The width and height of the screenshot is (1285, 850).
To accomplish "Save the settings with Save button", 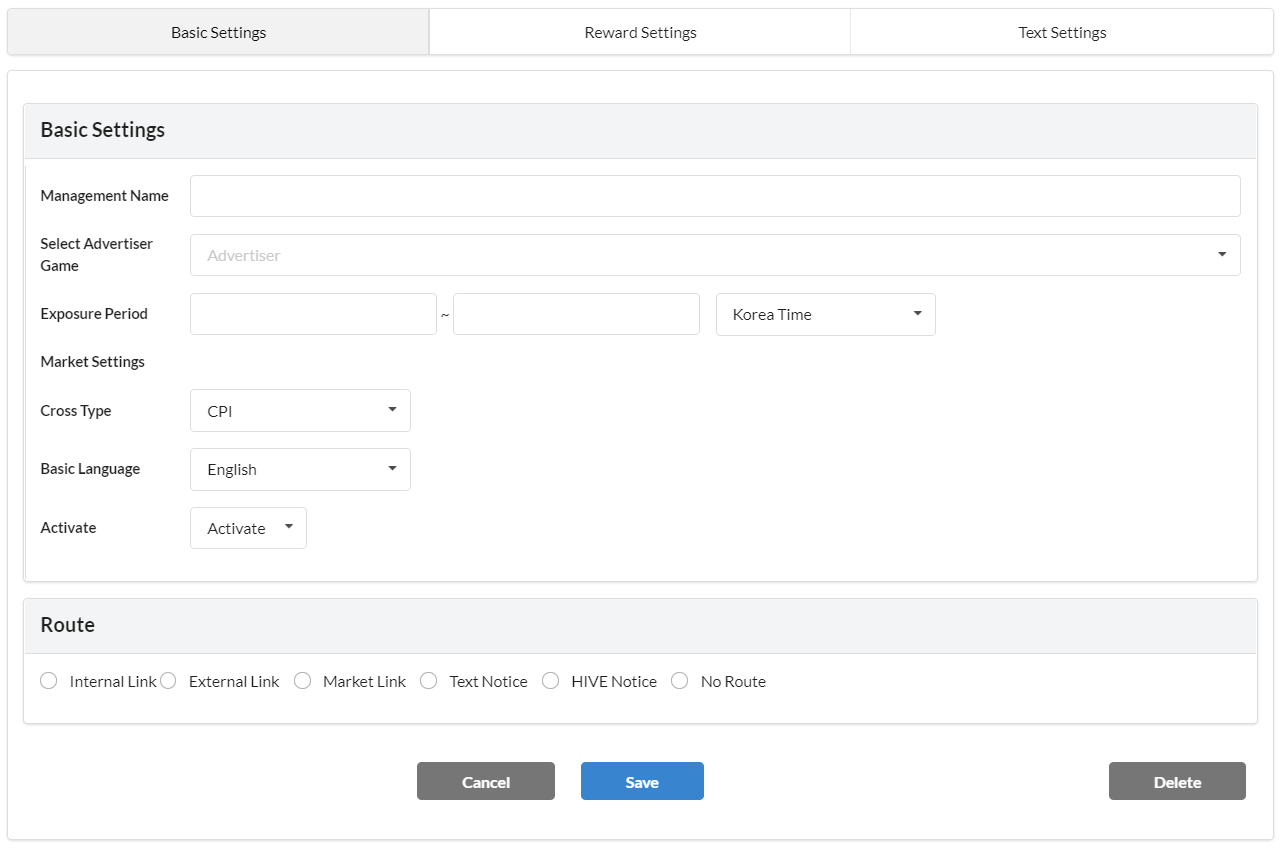I will (x=642, y=781).
